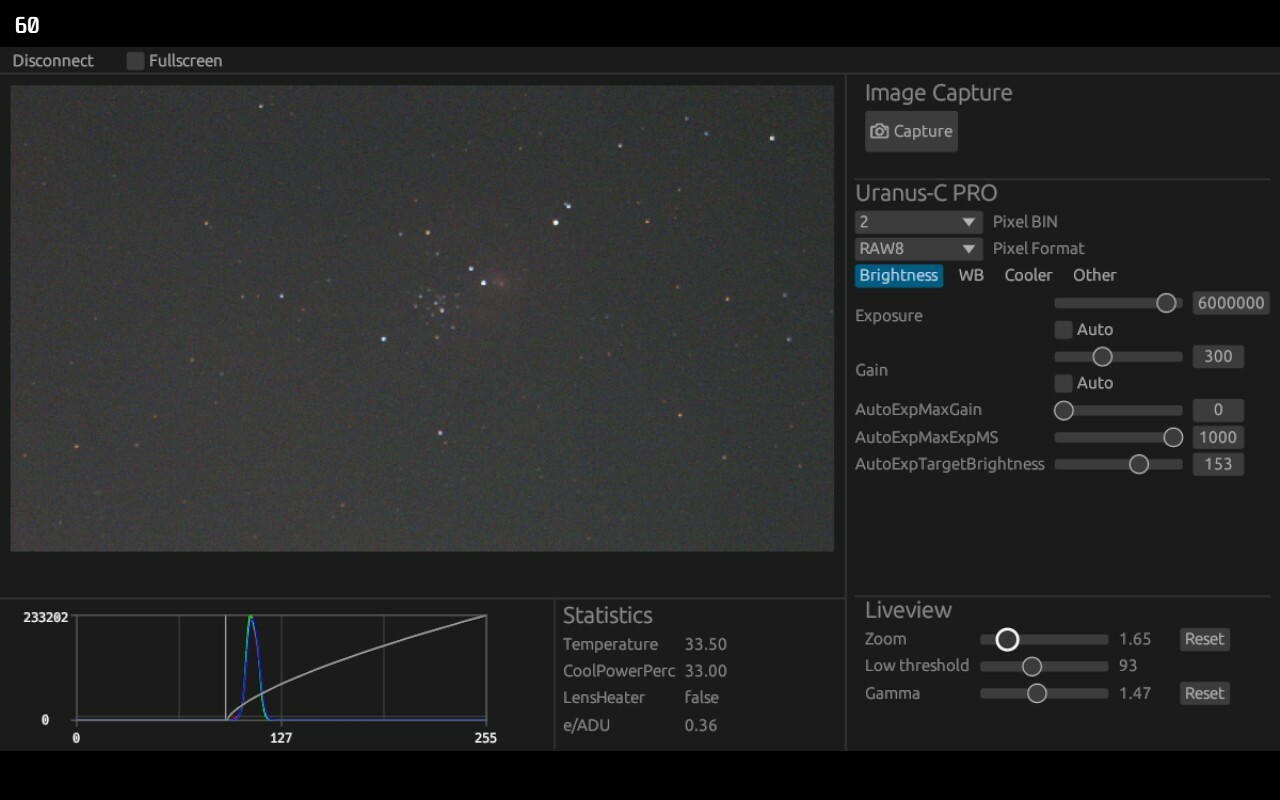This screenshot has height=800, width=1280.
Task: Click the Gain value field showing 300
Action: (1218, 356)
